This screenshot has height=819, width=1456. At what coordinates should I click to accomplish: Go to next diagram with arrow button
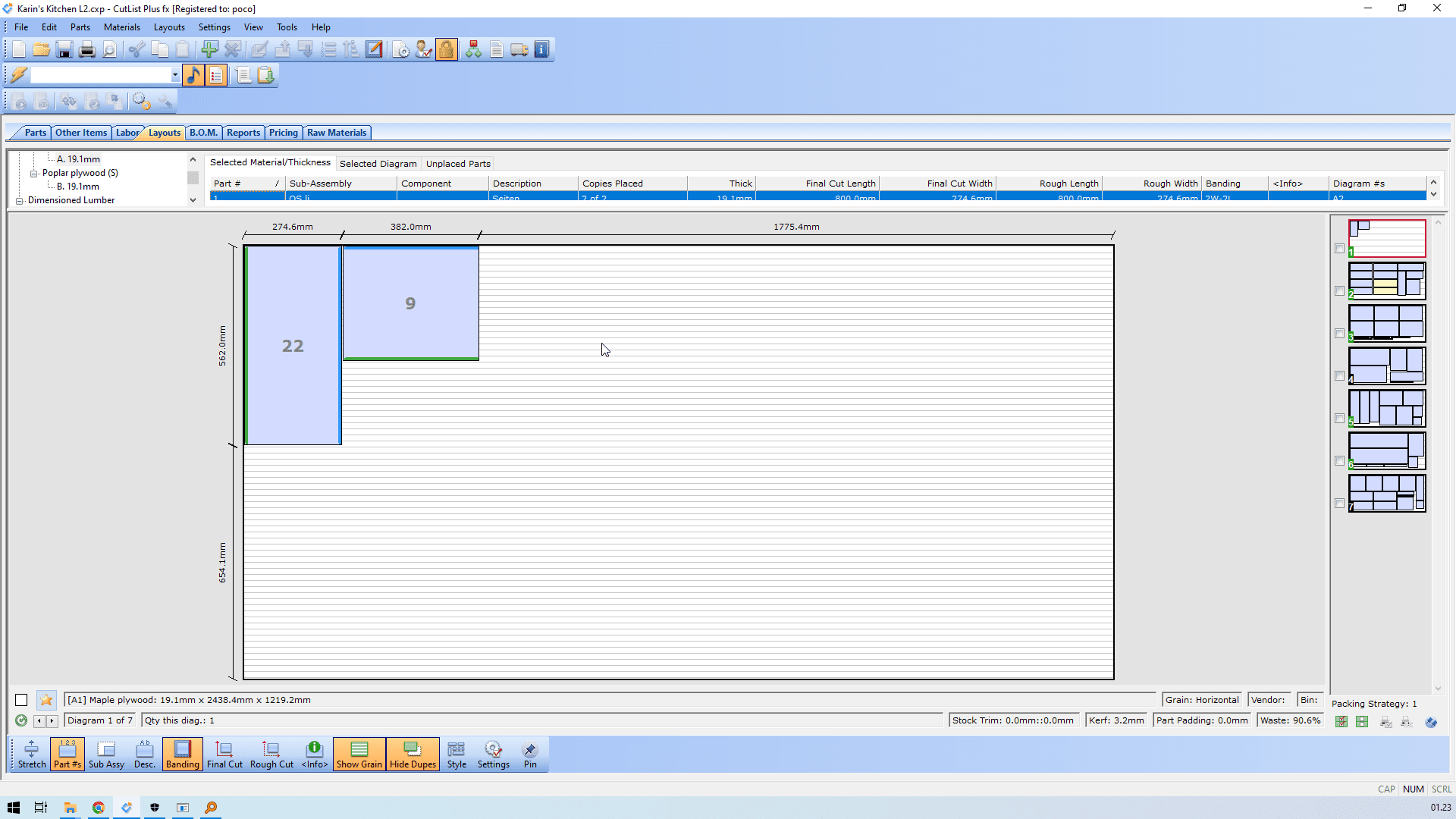[52, 721]
